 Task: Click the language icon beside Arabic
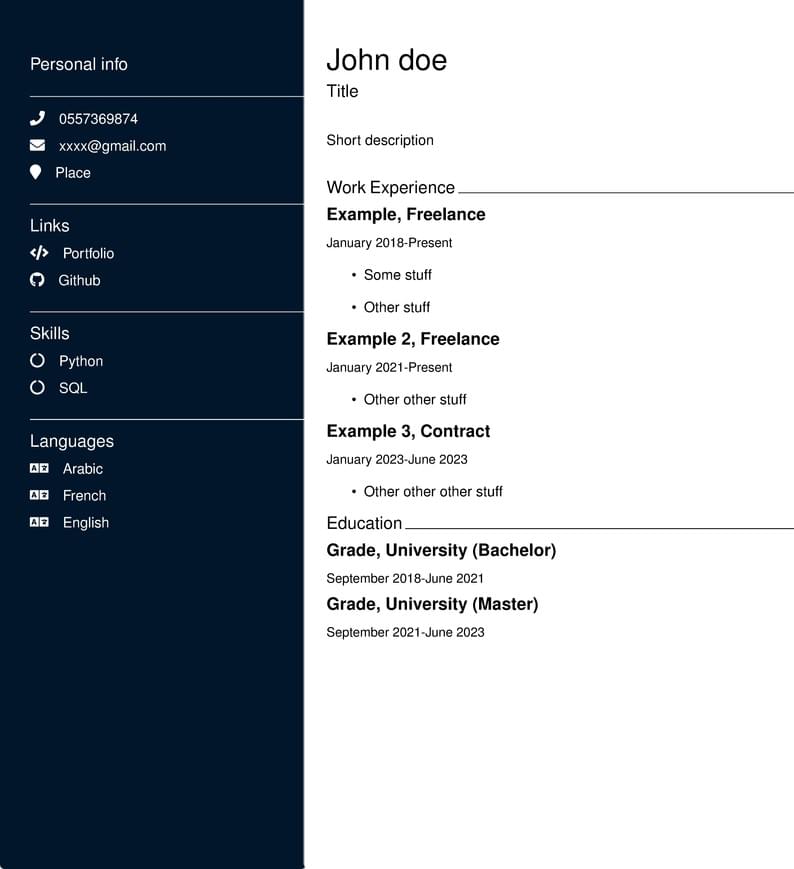tap(39, 468)
